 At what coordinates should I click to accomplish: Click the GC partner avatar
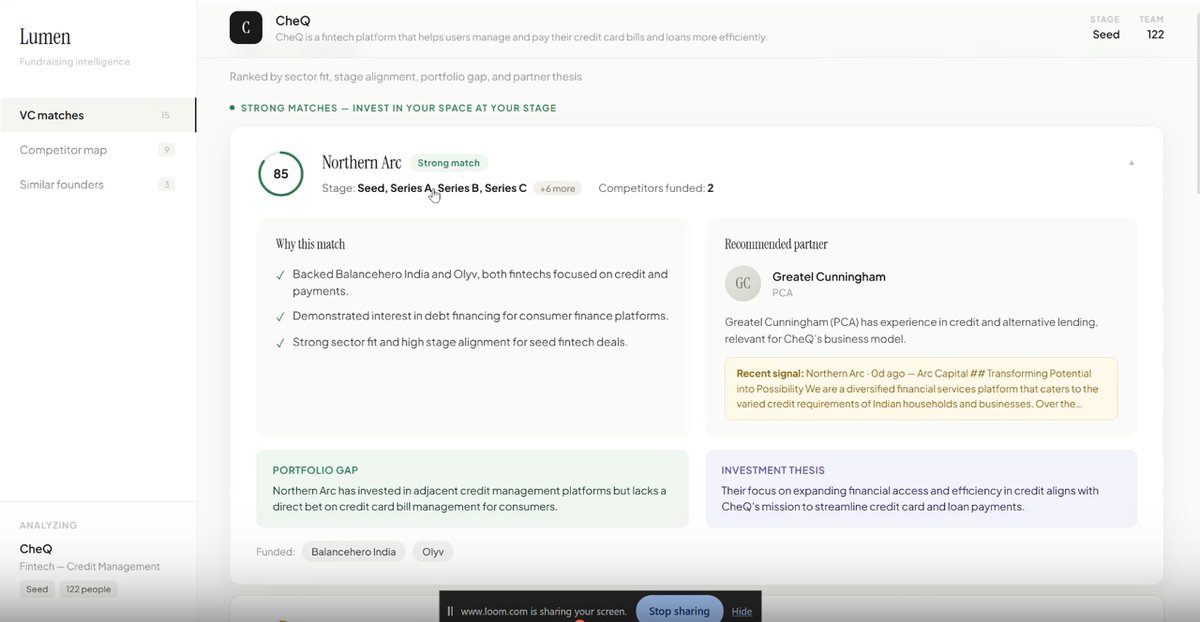point(743,283)
